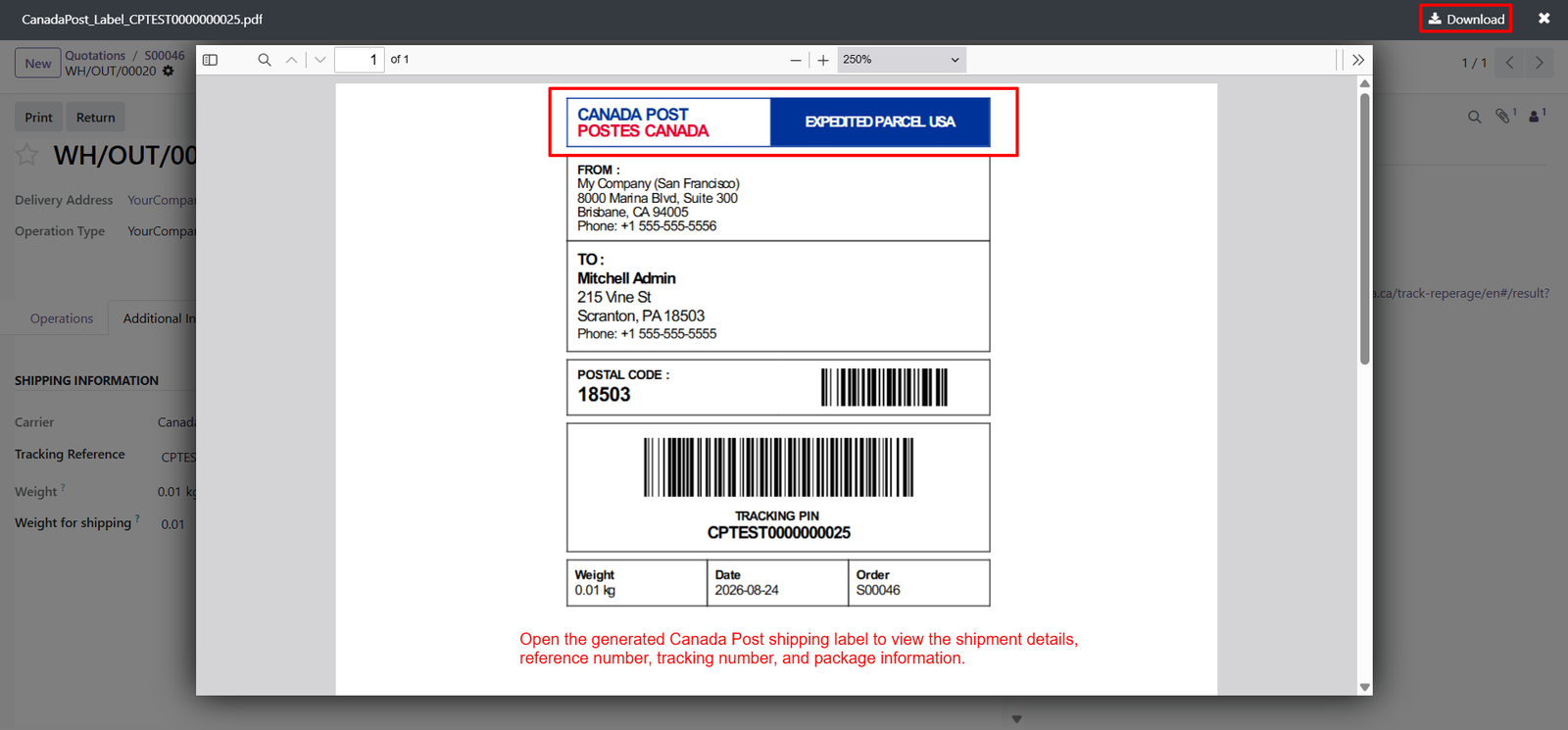The height and width of the screenshot is (730, 1568).
Task: Click the 'of 1' page count text
Action: pos(400,60)
